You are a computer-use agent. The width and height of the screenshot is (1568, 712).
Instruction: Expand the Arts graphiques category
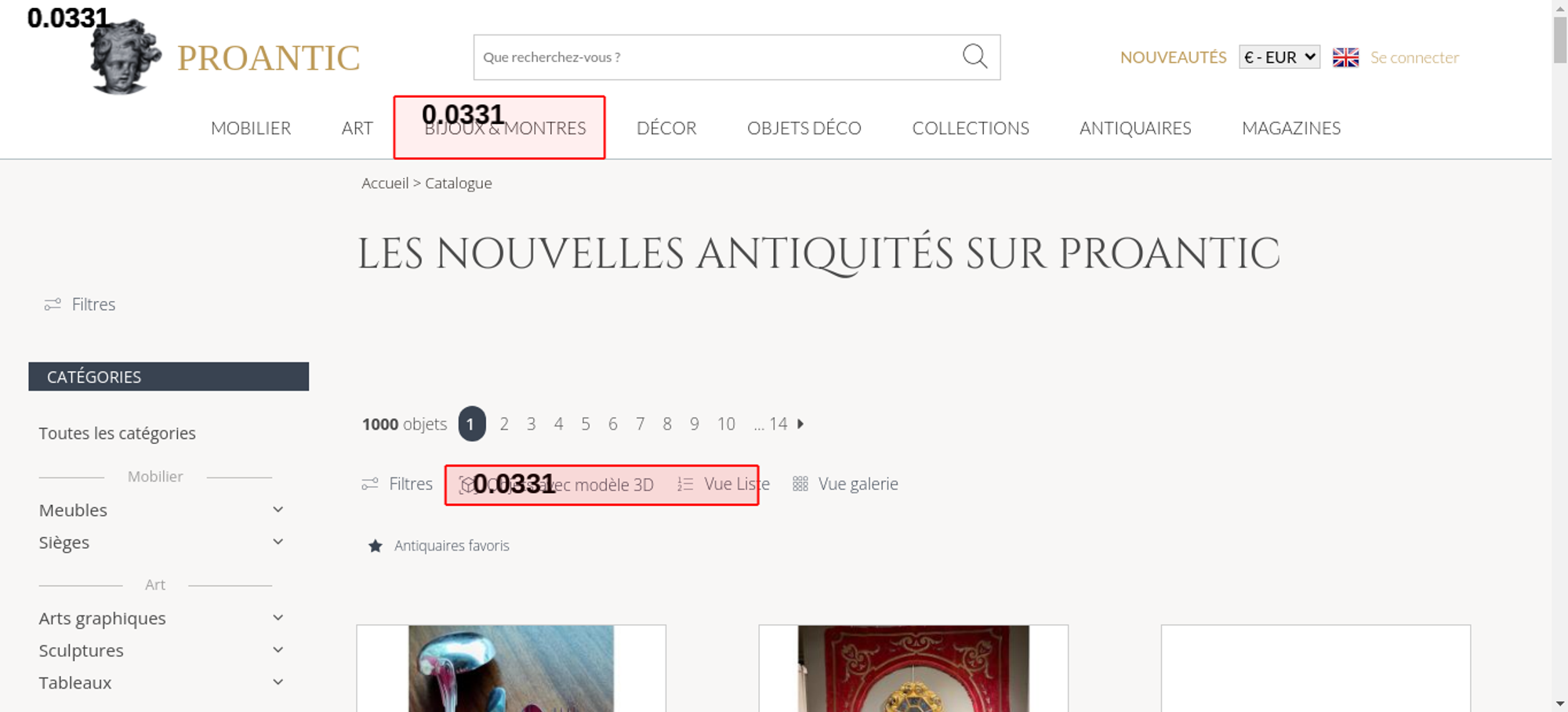tap(278, 618)
